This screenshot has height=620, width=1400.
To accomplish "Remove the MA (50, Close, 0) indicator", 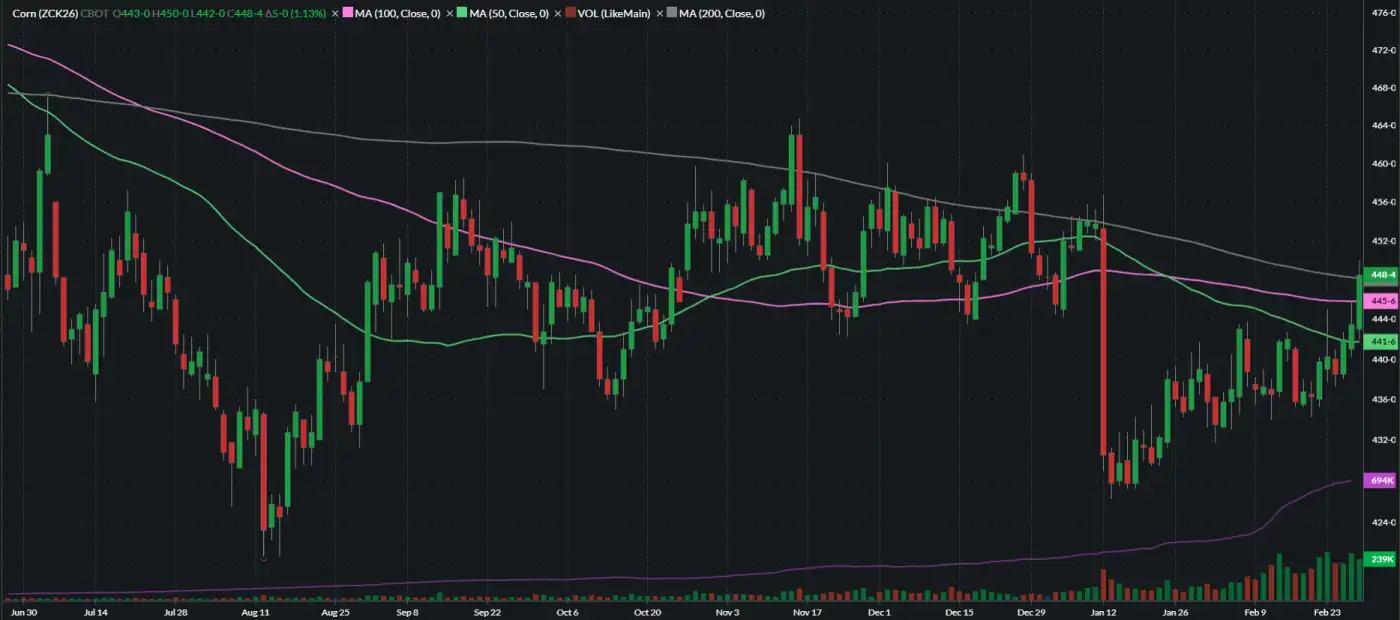I will 448,14.
